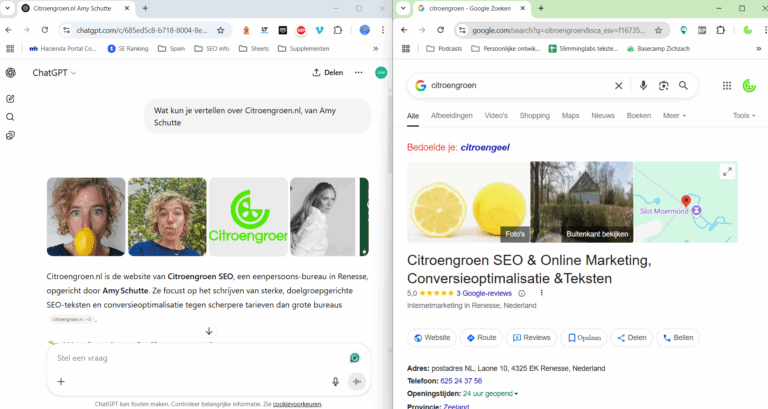Image resolution: width=768 pixels, height=409 pixels.
Task: Search by voice in Google search bar
Action: (x=643, y=86)
